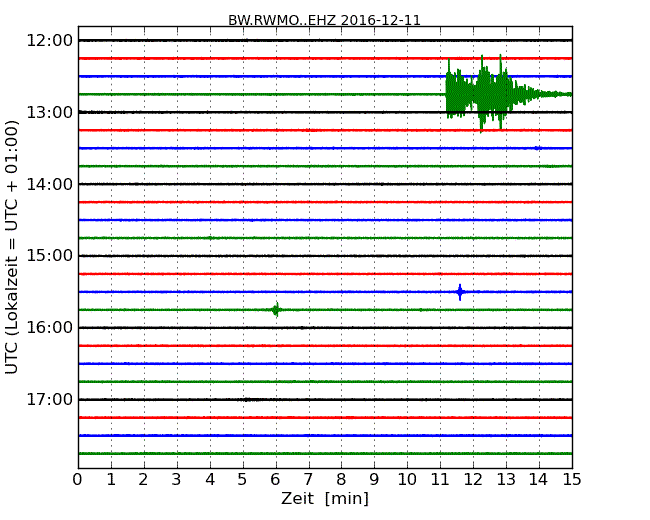Click x-axis tick label 4
The image size is (650, 520).
click(x=210, y=480)
